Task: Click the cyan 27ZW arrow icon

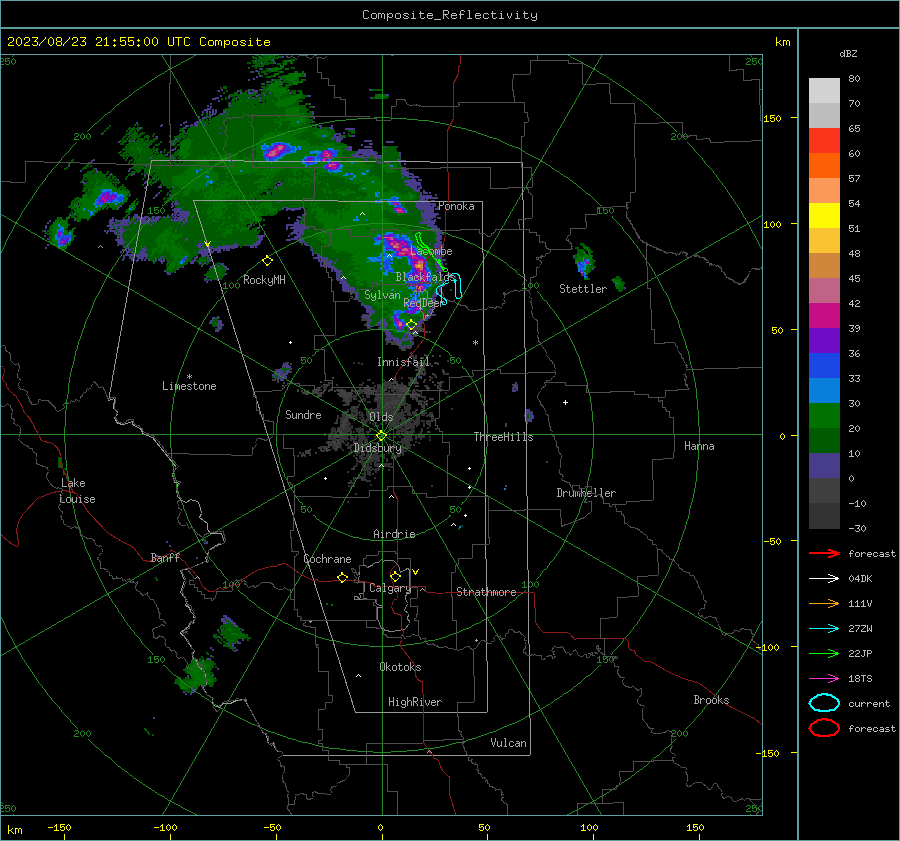Action: [824, 629]
